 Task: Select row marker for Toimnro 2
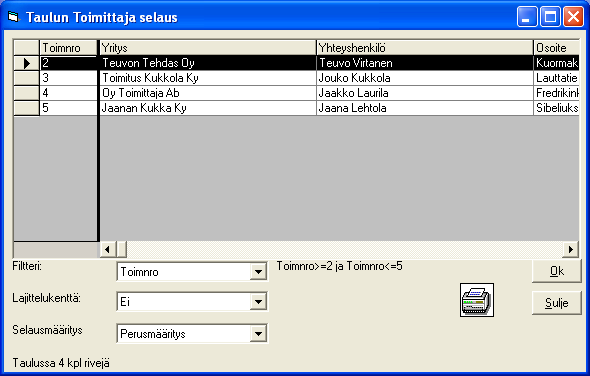(26, 63)
